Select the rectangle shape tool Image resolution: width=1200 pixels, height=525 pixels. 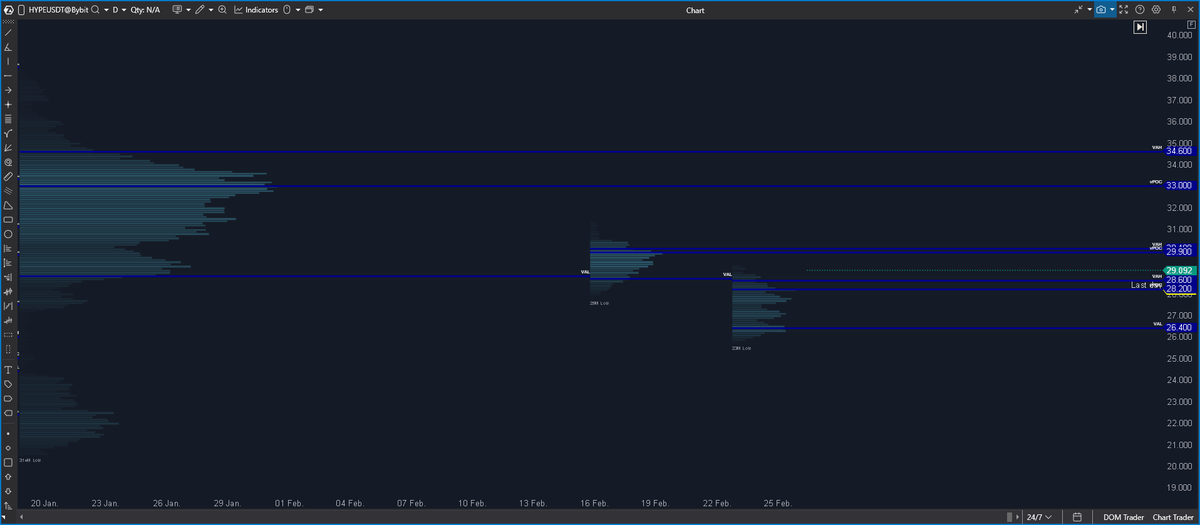pyautogui.click(x=8, y=219)
